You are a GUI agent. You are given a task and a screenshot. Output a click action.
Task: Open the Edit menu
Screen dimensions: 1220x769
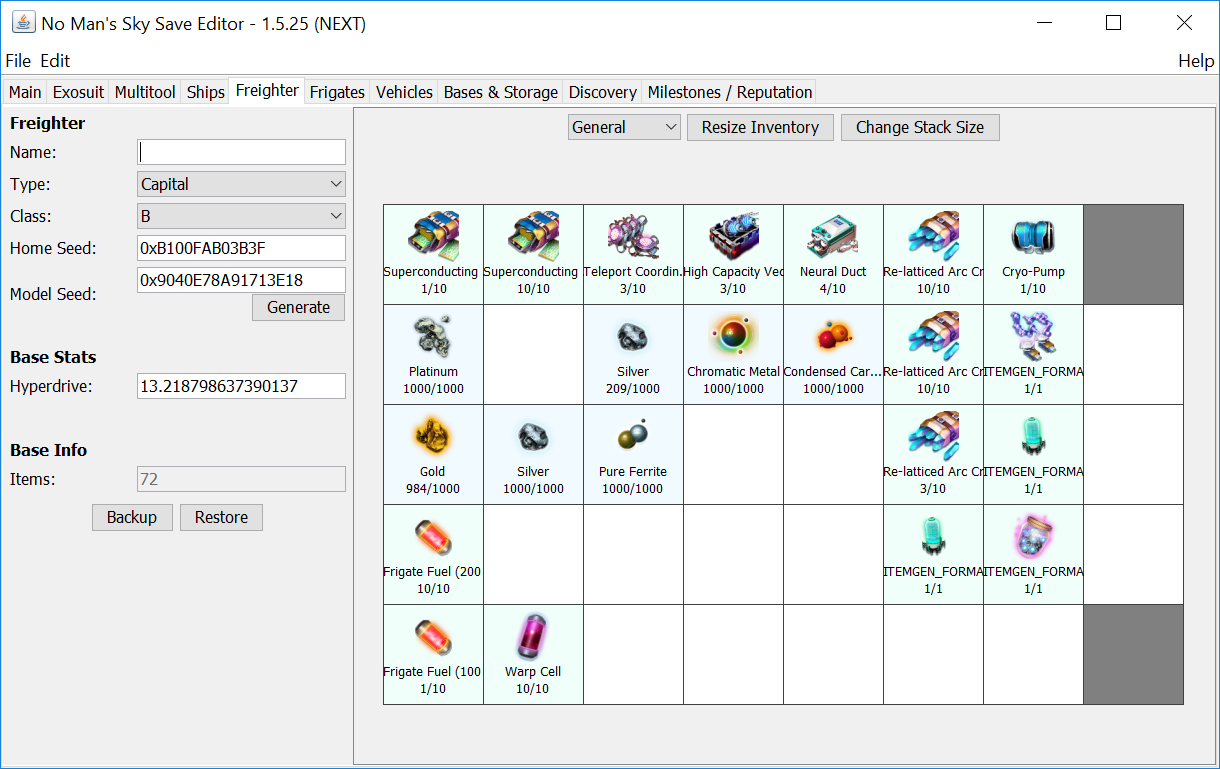[x=55, y=61]
